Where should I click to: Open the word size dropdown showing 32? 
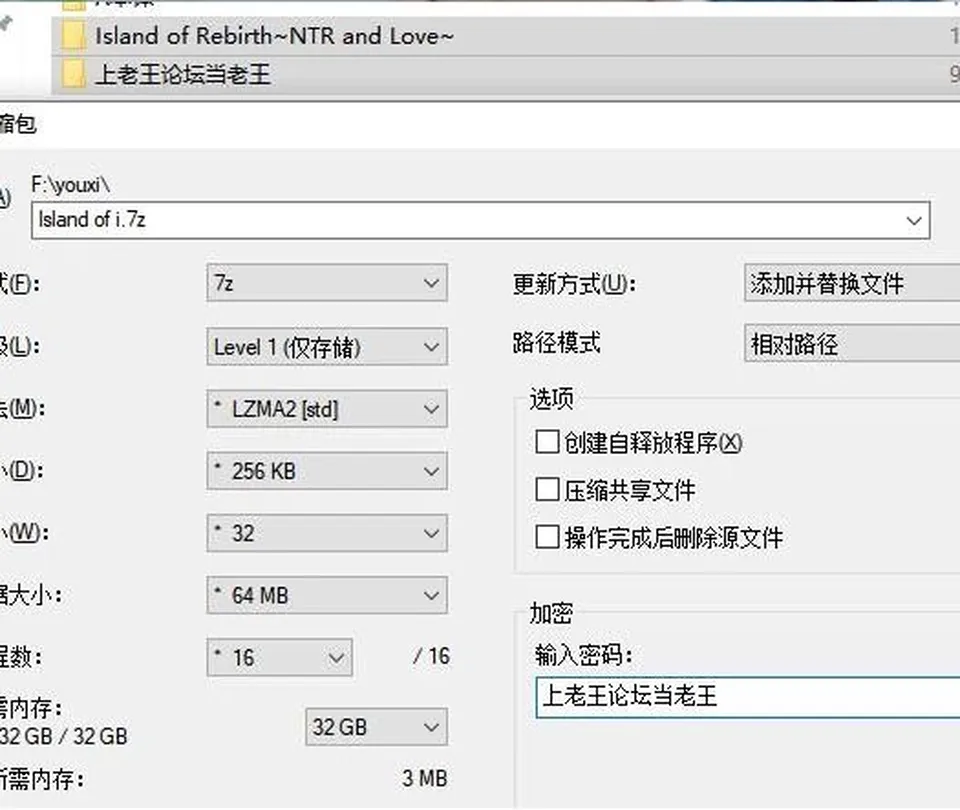coord(327,533)
